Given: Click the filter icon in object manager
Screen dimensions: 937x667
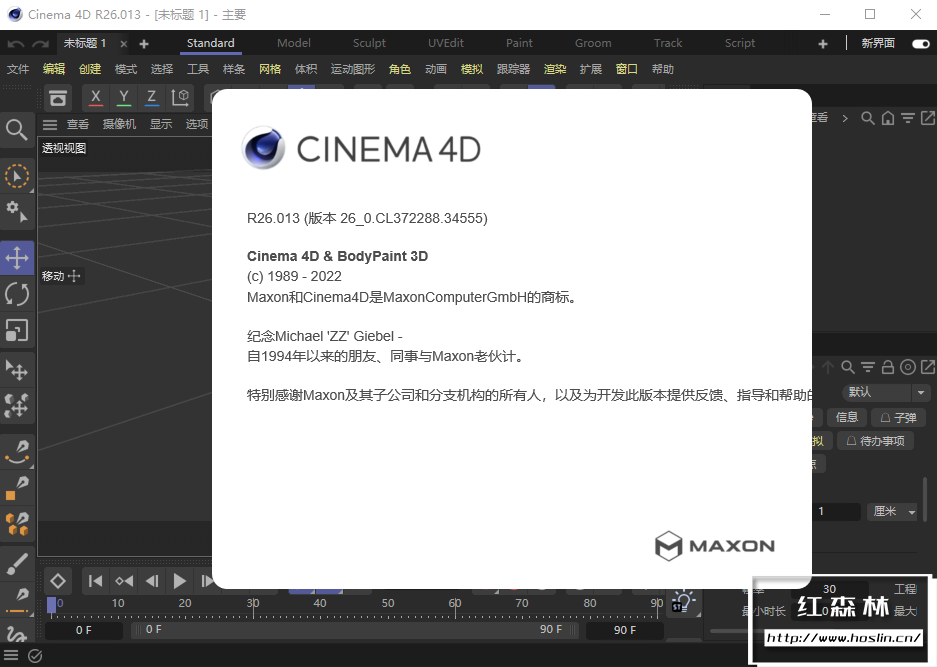Looking at the screenshot, I should 908,118.
